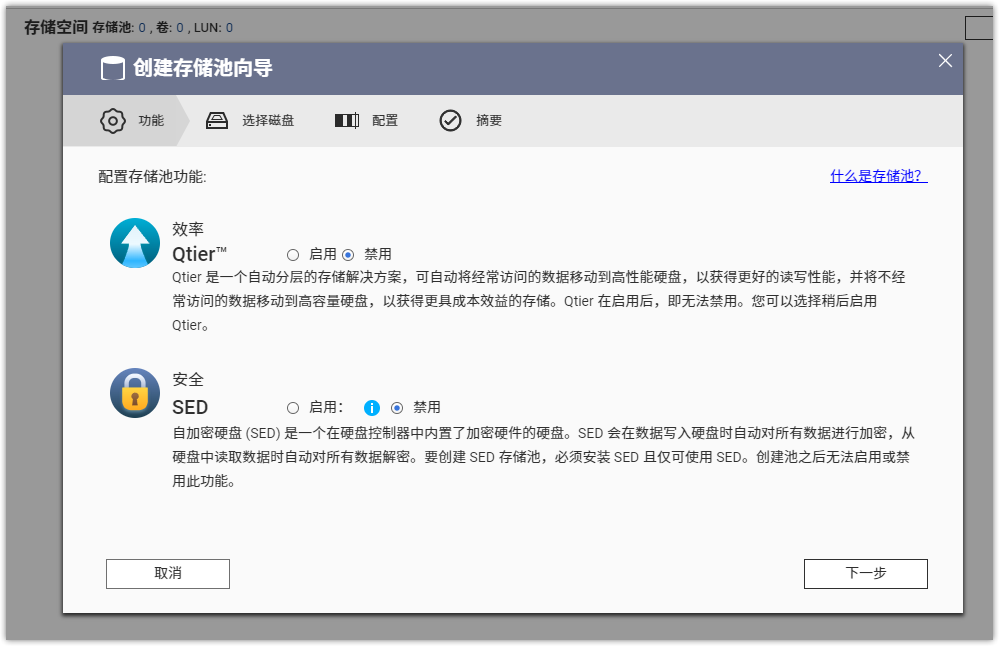The width and height of the screenshot is (999, 646).
Task: Jump to the 配置 wizard step label
Action: [385, 121]
